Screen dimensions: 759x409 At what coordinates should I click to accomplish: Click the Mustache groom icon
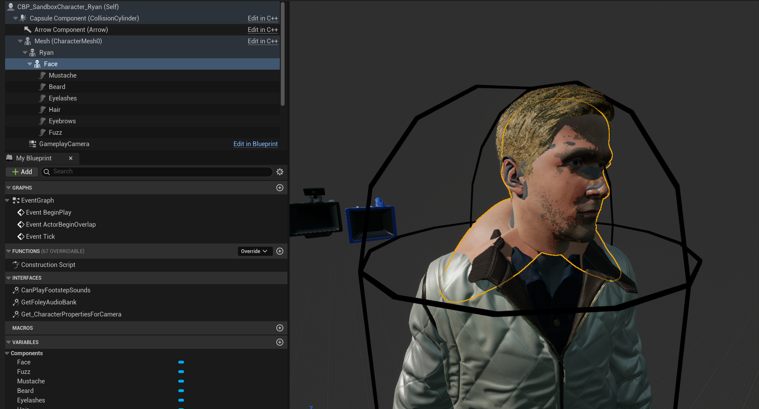pos(43,76)
